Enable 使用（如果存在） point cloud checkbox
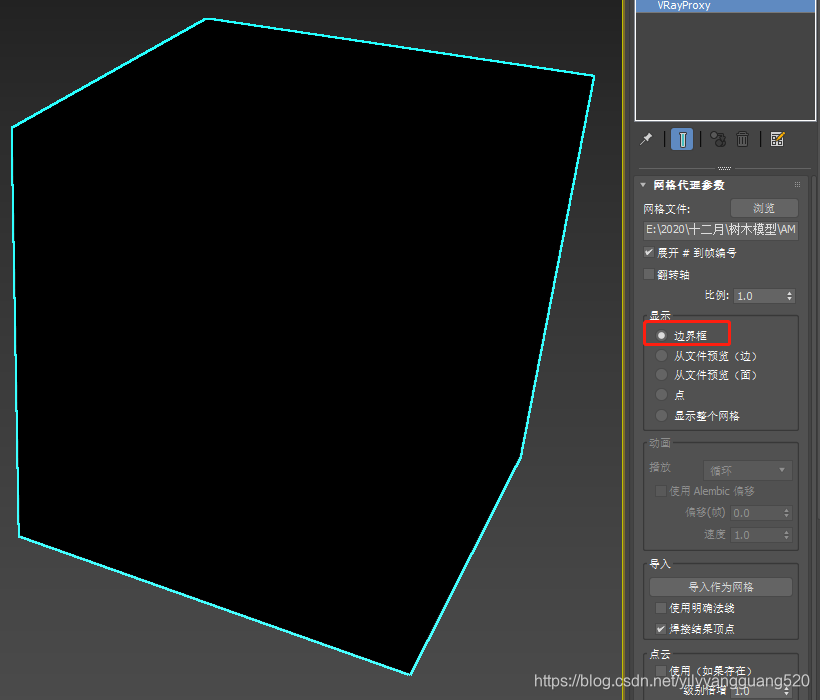The width and height of the screenshot is (820, 700). (x=660, y=670)
